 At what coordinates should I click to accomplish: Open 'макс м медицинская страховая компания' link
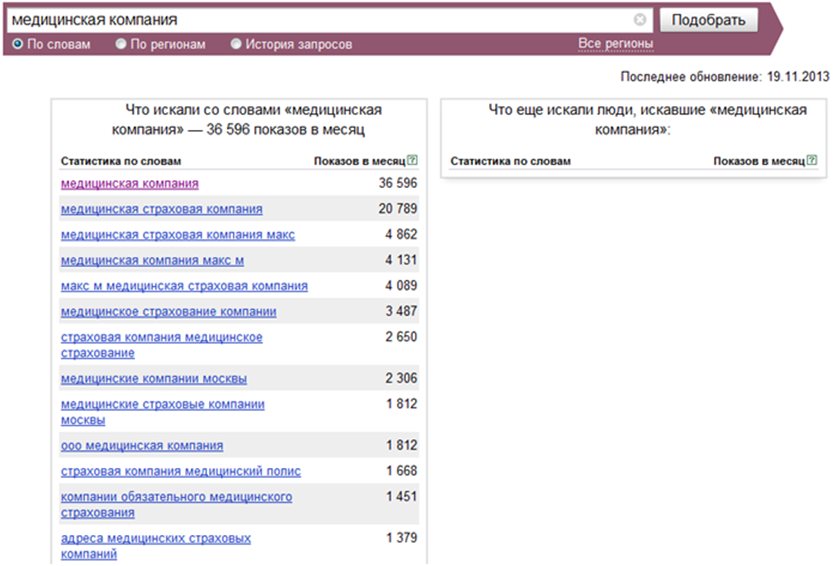point(184,286)
